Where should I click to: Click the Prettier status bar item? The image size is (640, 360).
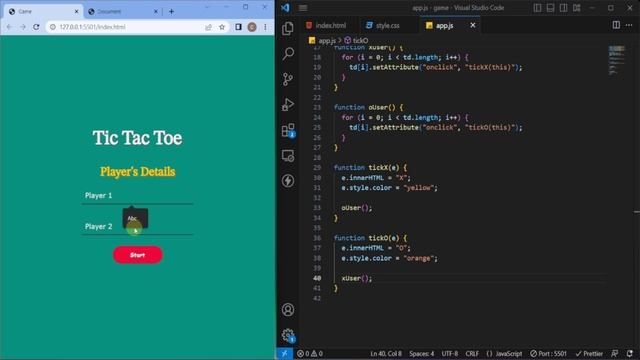pyautogui.click(x=589, y=353)
